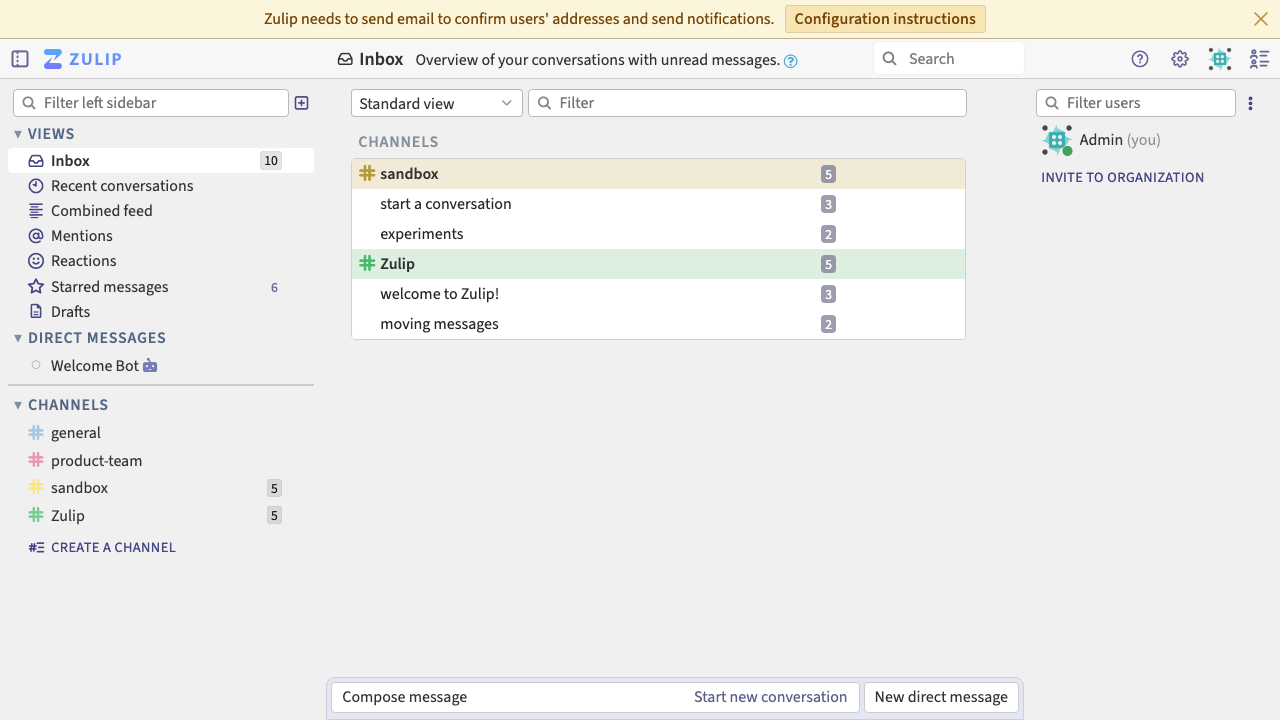The width and height of the screenshot is (1280, 720).
Task: Click the general channel hash icon
Action: [36, 433]
